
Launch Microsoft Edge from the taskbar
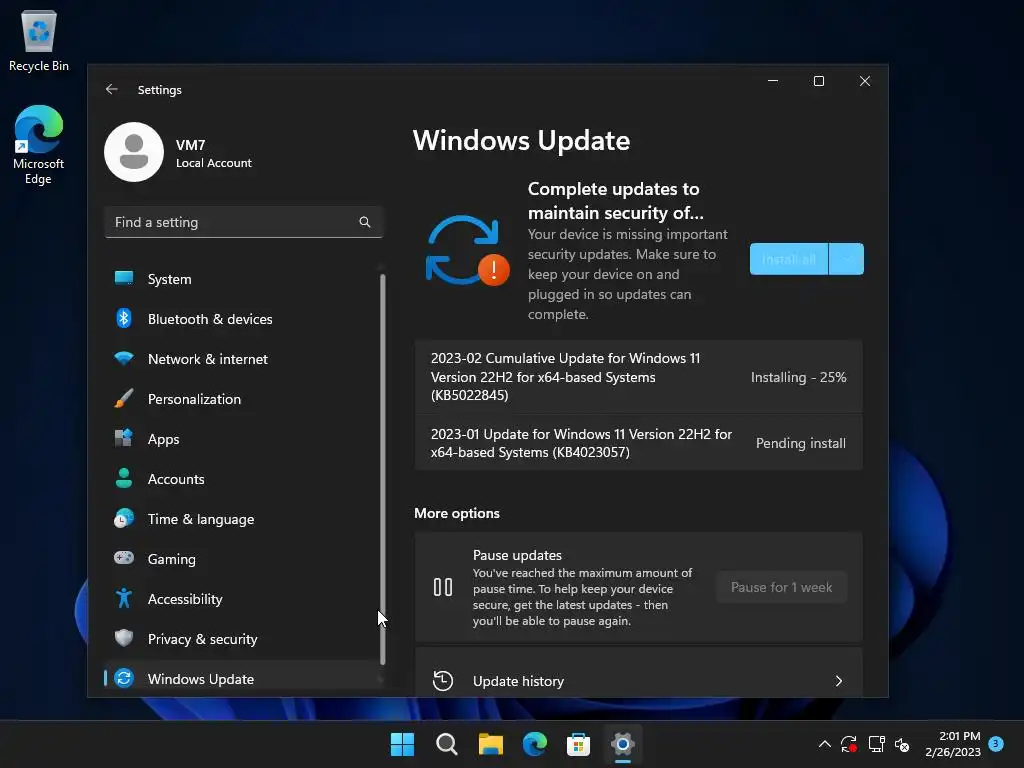point(534,744)
